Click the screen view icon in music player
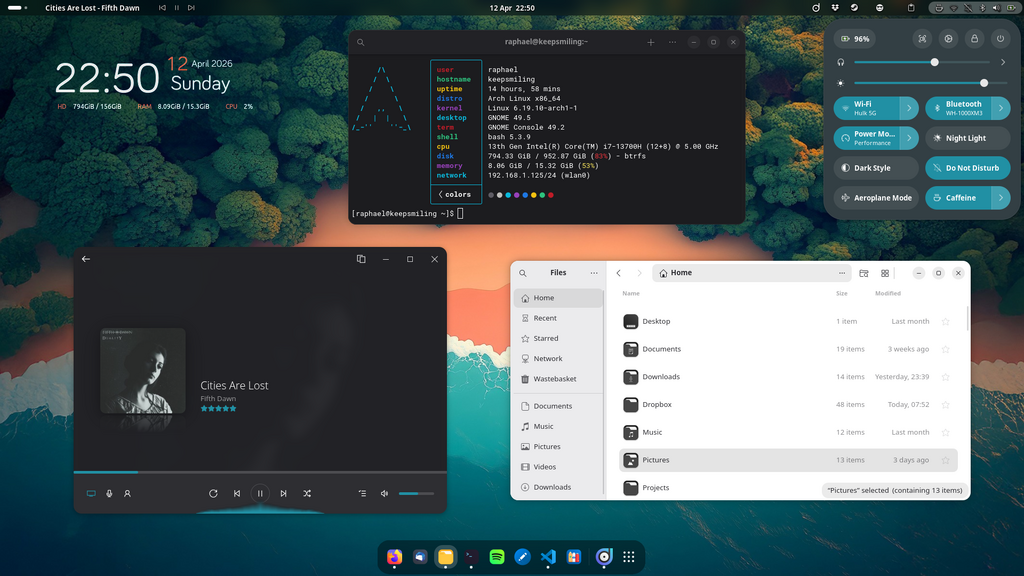This screenshot has width=1024, height=576. (91, 494)
